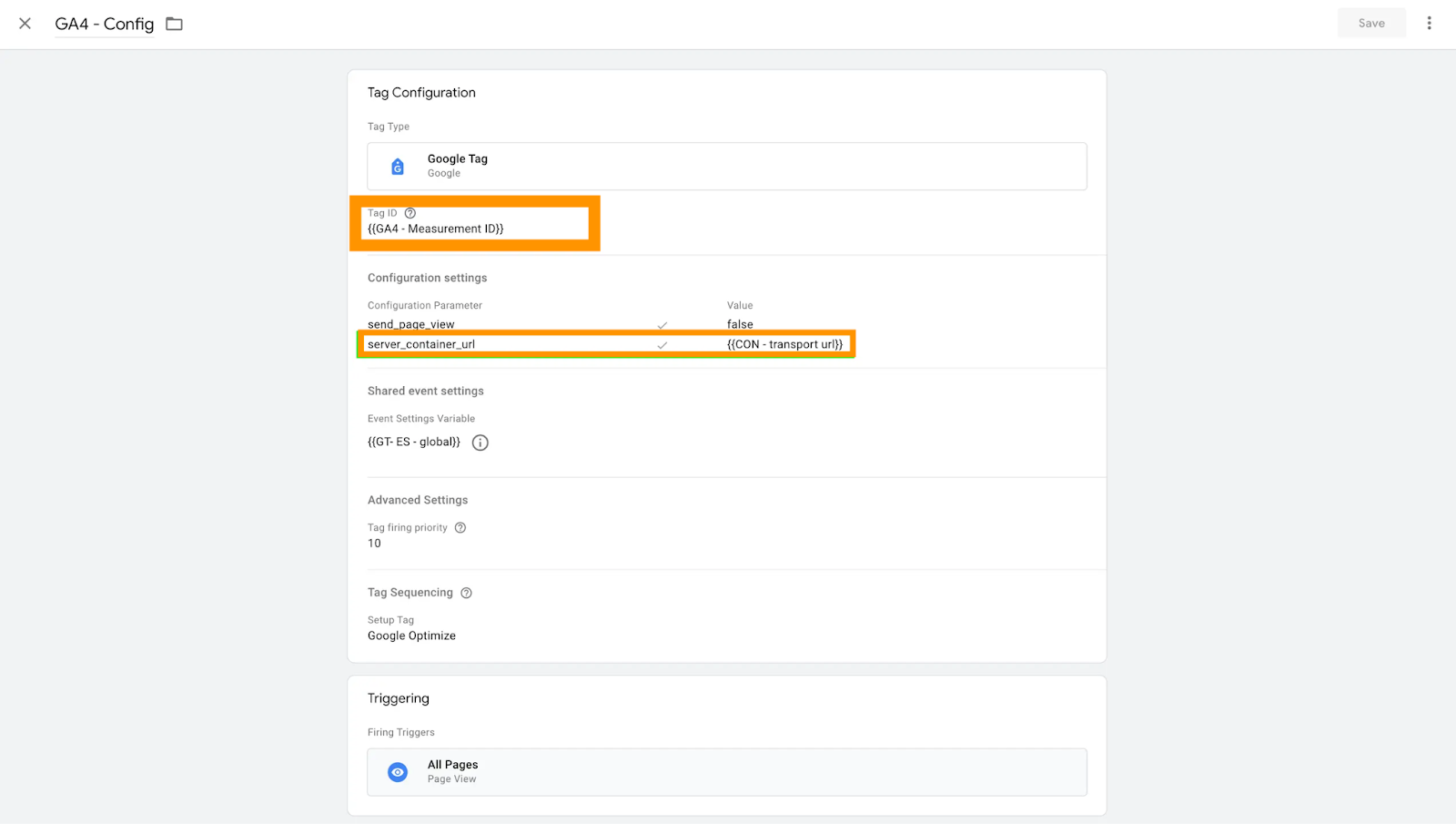Rename the GA4 - Config tag title
Viewport: 1456px width, 824px height.
[x=104, y=24]
